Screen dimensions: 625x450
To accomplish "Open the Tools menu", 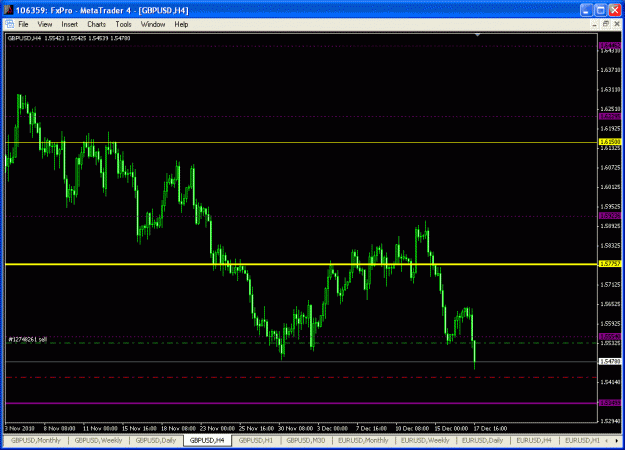I will 123,24.
